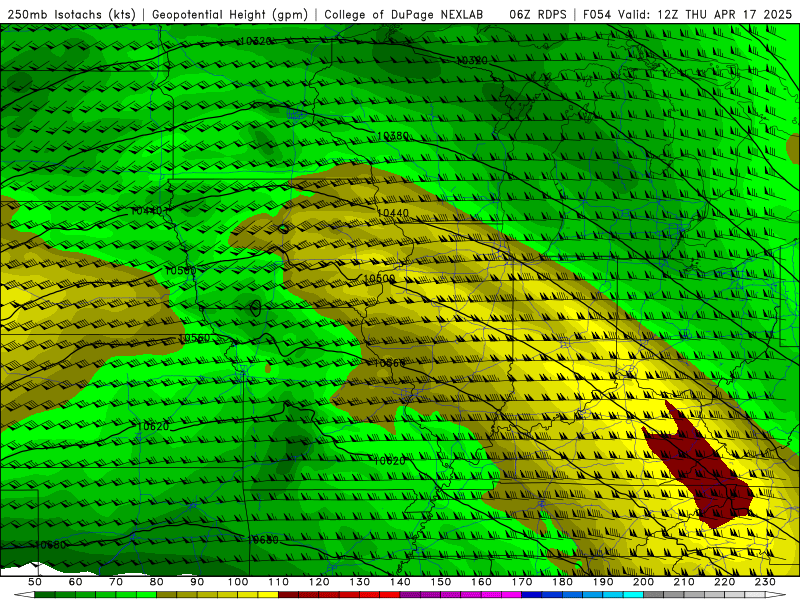800x600 pixels.
Task: Click the 90 value on the color scale
Action: [197, 582]
